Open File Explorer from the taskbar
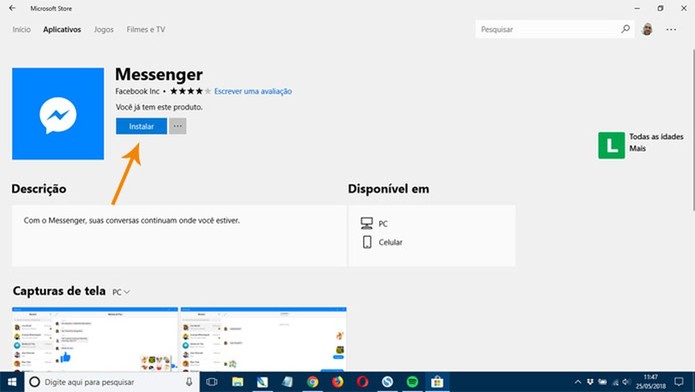Viewport: 695px width, 392px height. point(238,382)
